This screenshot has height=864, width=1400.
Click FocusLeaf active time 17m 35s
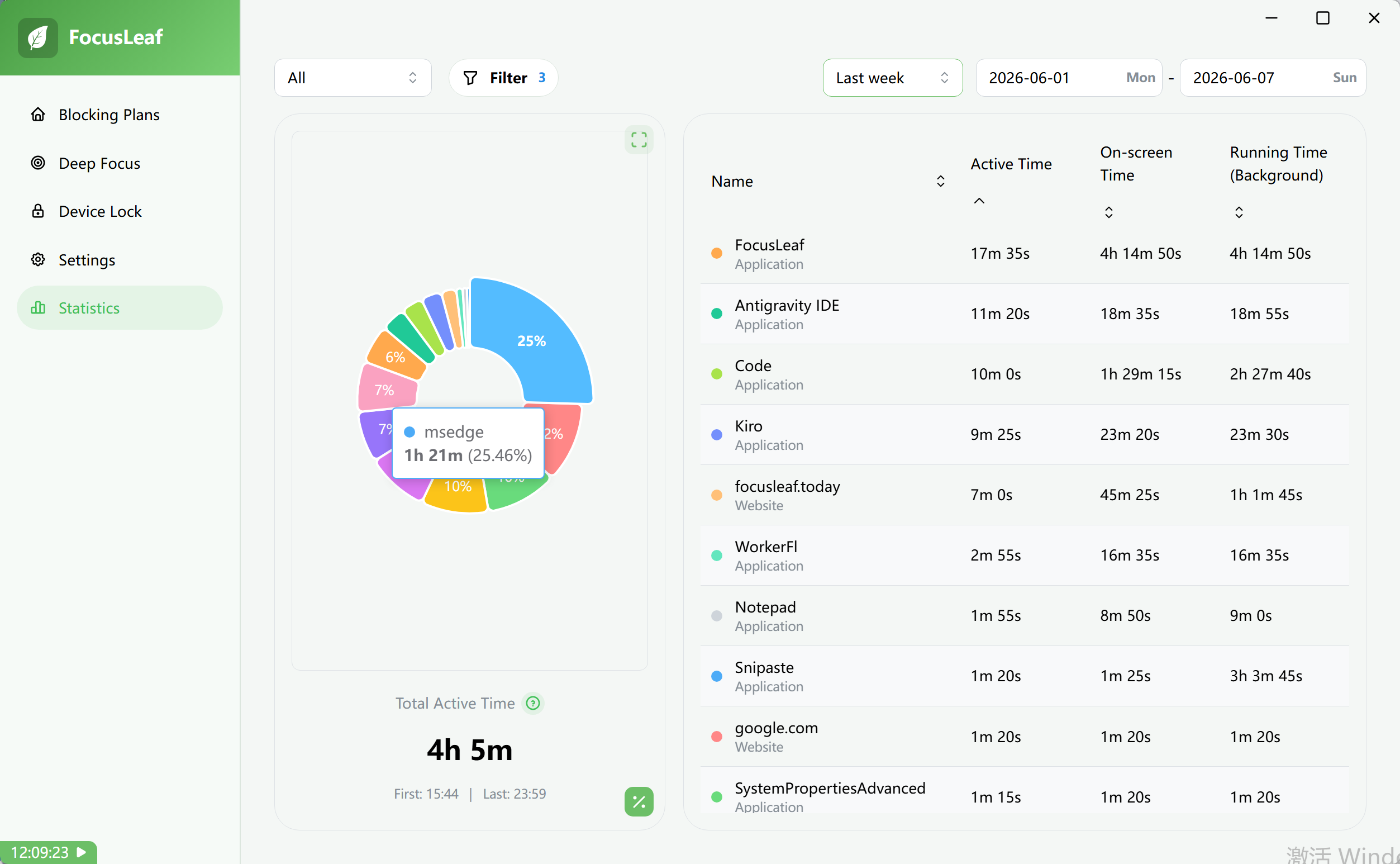coord(999,254)
